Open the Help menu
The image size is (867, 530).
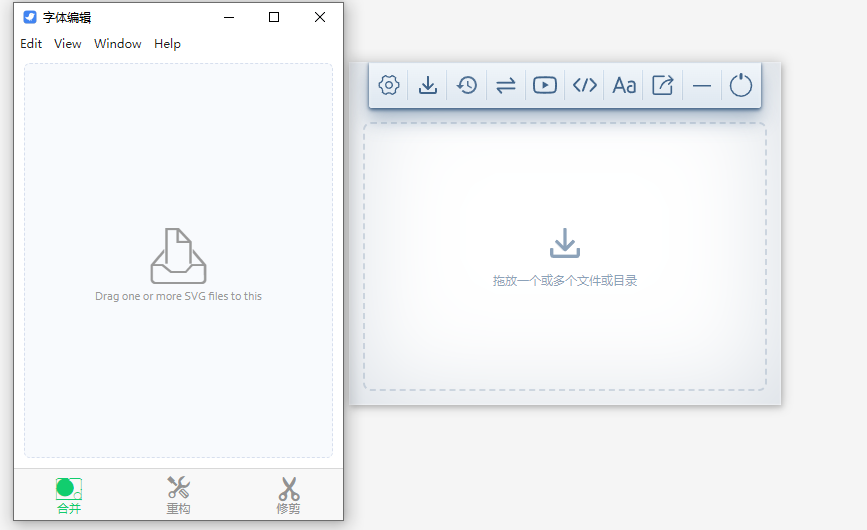pyautogui.click(x=167, y=44)
